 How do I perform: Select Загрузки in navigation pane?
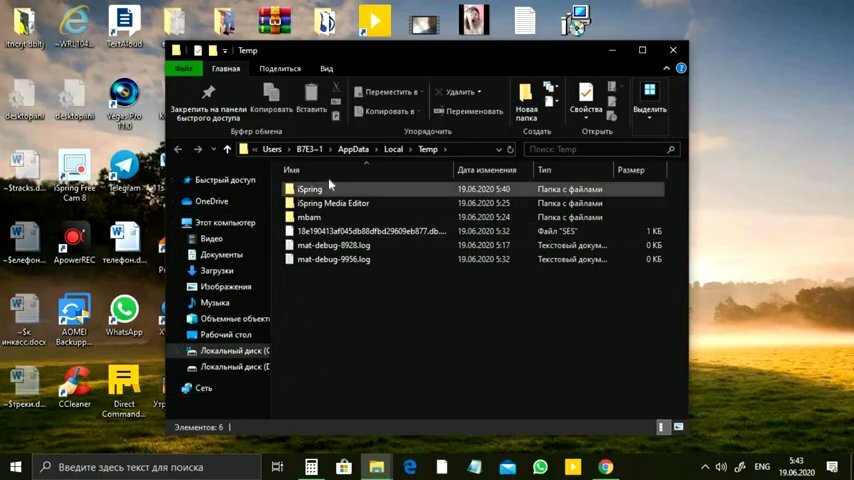210,271
